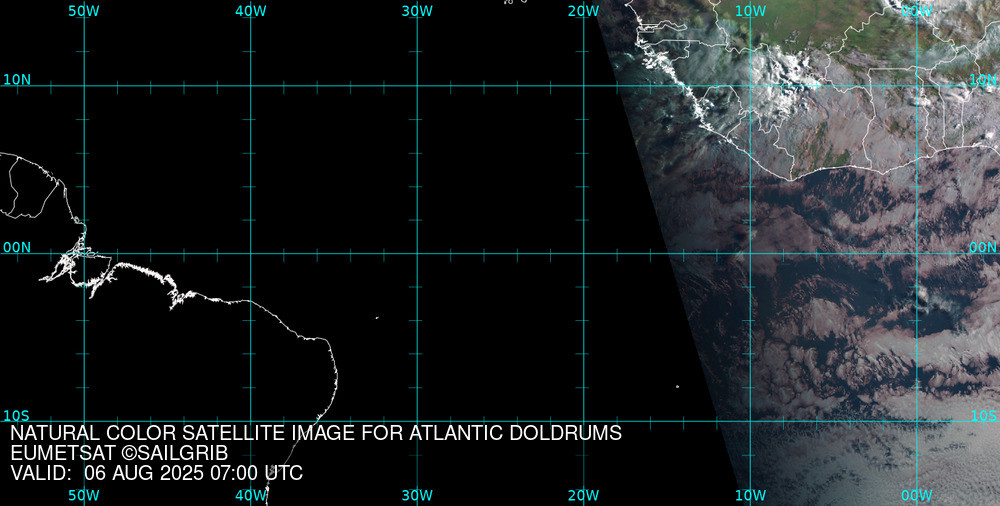Image resolution: width=1000 pixels, height=506 pixels.
Task: Select the 00W label in the top longitude row
Action: pyautogui.click(x=917, y=11)
